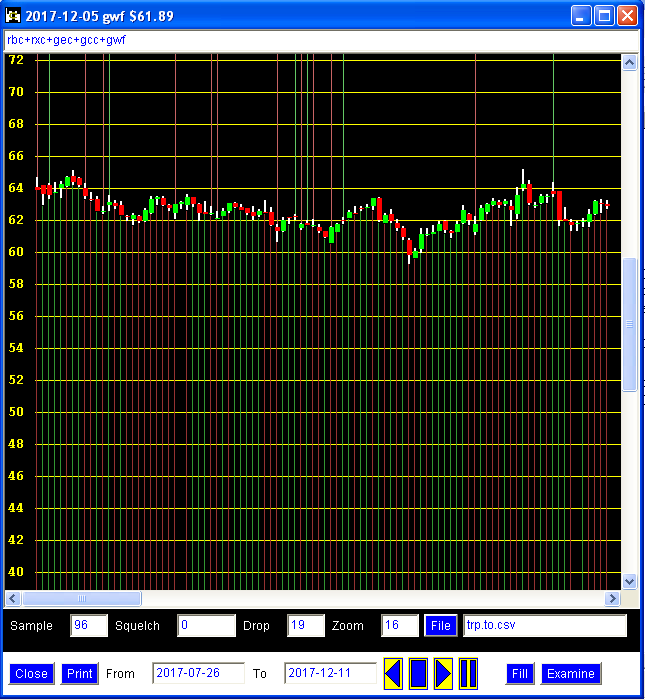Click the 72 price axis label
Screen dimensions: 645x700
click(x=16, y=59)
